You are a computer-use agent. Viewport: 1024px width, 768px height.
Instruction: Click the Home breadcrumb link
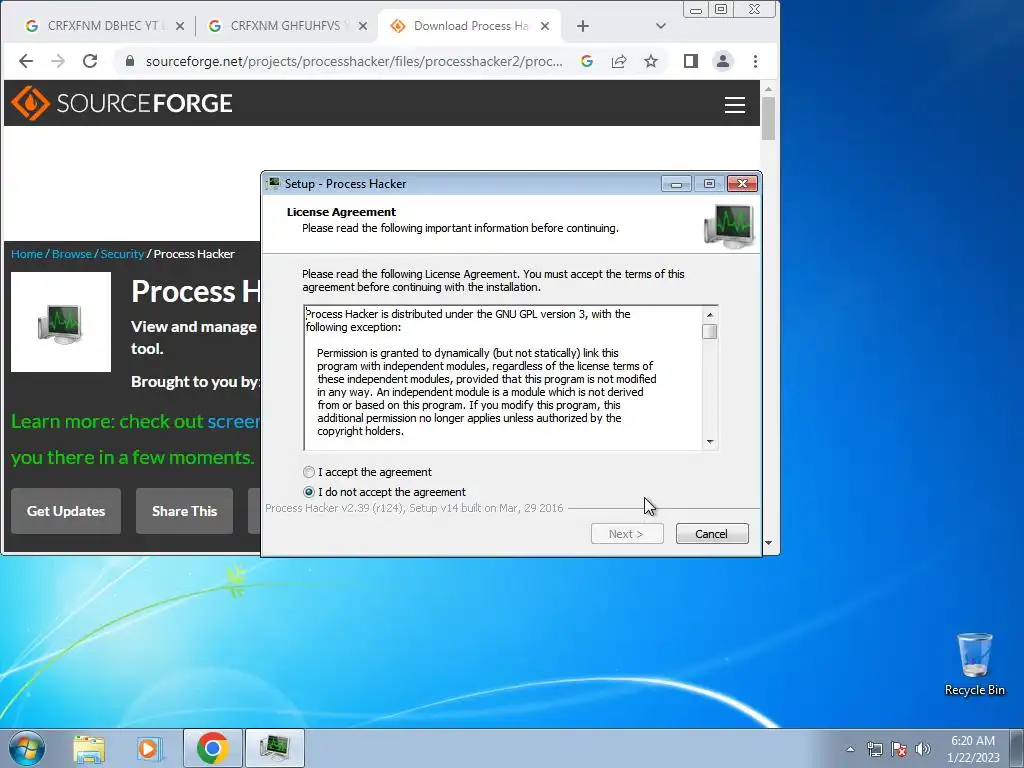26,254
